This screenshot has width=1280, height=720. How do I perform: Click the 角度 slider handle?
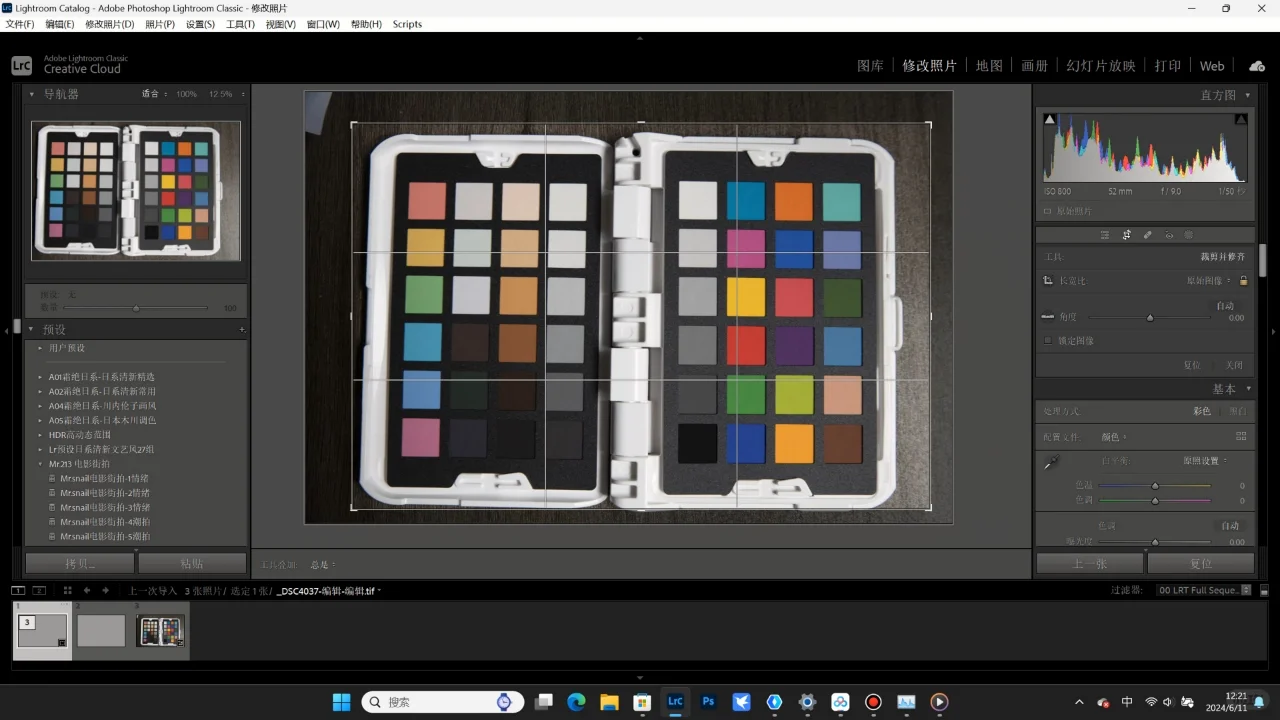(1150, 318)
